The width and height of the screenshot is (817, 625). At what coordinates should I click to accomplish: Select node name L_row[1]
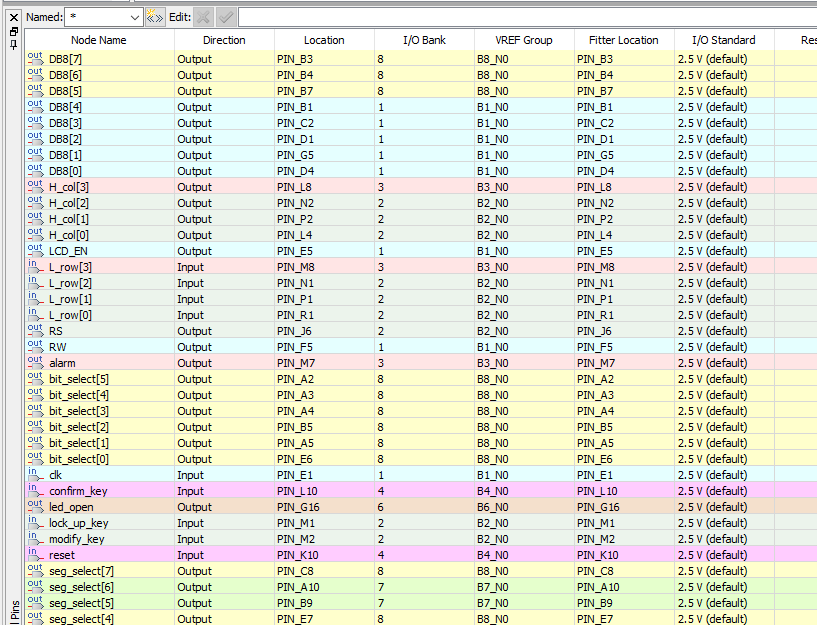point(70,299)
